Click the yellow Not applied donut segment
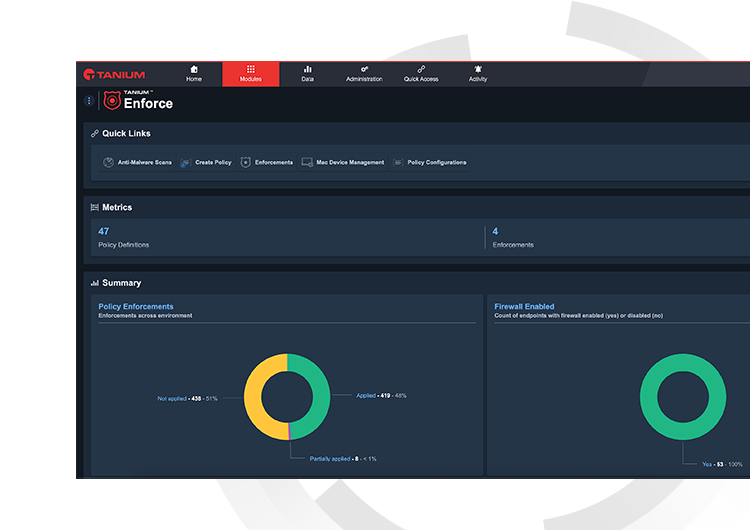This screenshot has height=530, width=750. [x=253, y=397]
